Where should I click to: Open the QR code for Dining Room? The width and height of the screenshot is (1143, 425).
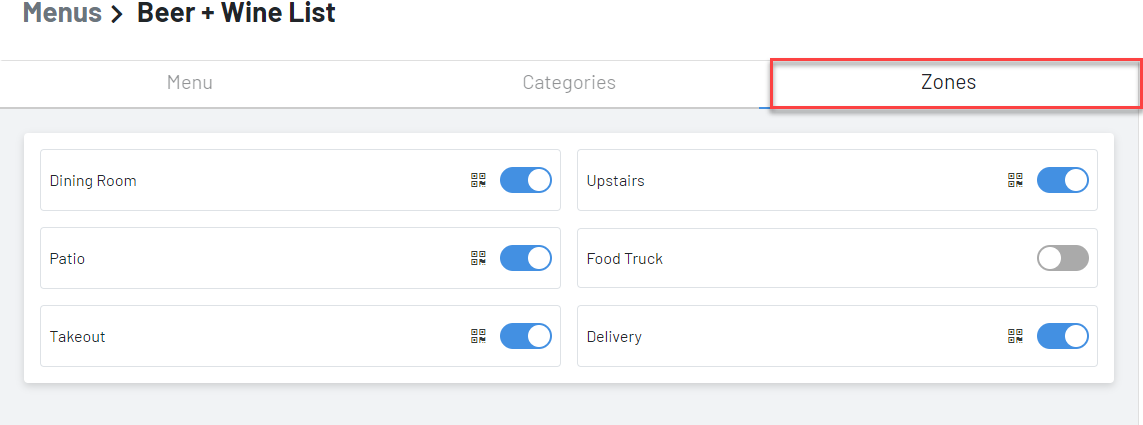click(478, 180)
